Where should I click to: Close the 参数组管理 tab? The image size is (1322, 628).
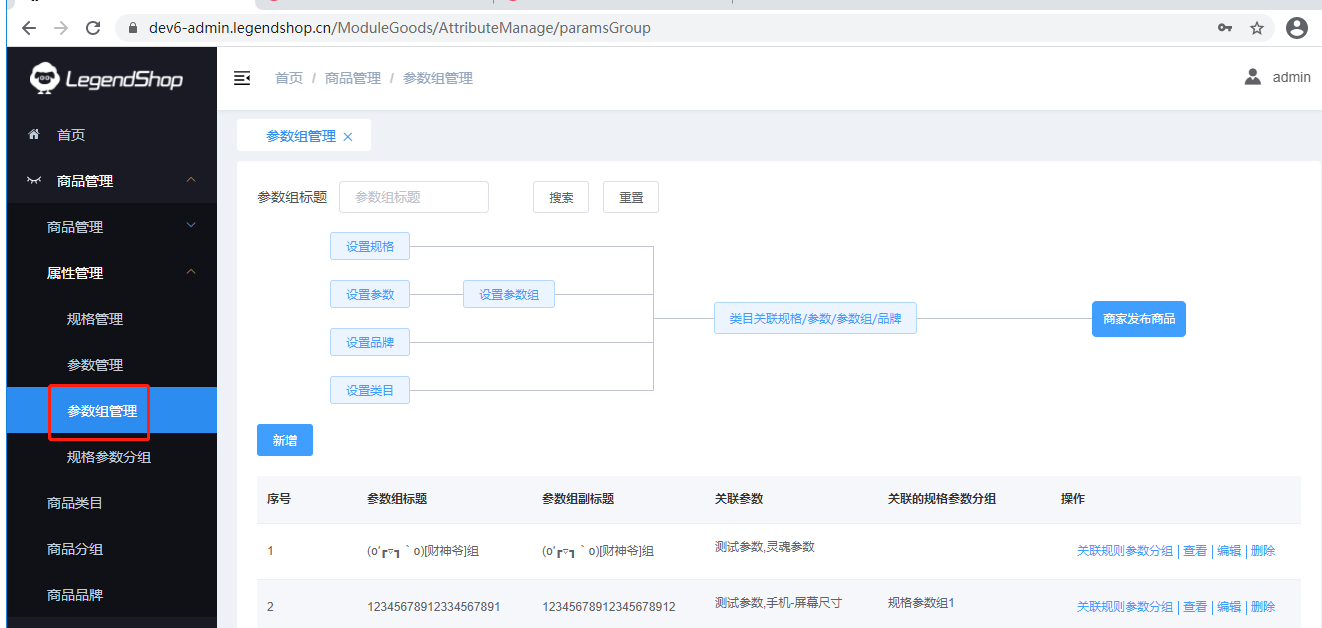pyautogui.click(x=348, y=137)
